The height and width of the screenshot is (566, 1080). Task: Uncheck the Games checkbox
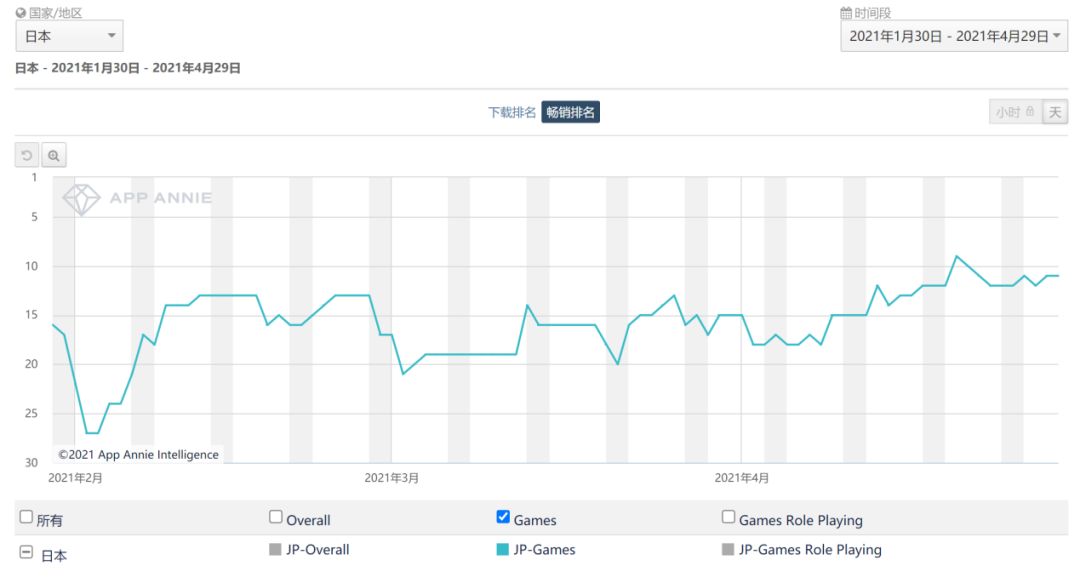pos(503,517)
